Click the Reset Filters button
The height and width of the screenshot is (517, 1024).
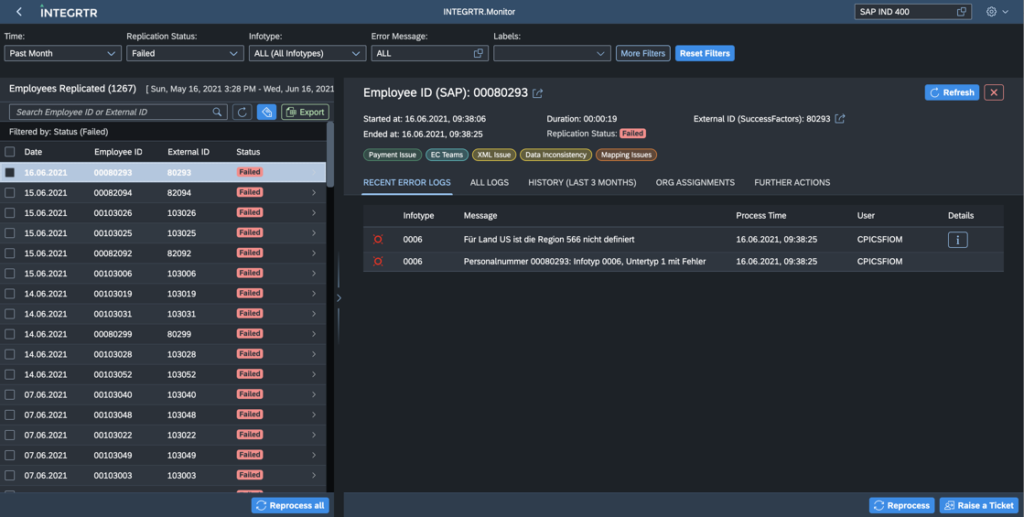[x=704, y=53]
